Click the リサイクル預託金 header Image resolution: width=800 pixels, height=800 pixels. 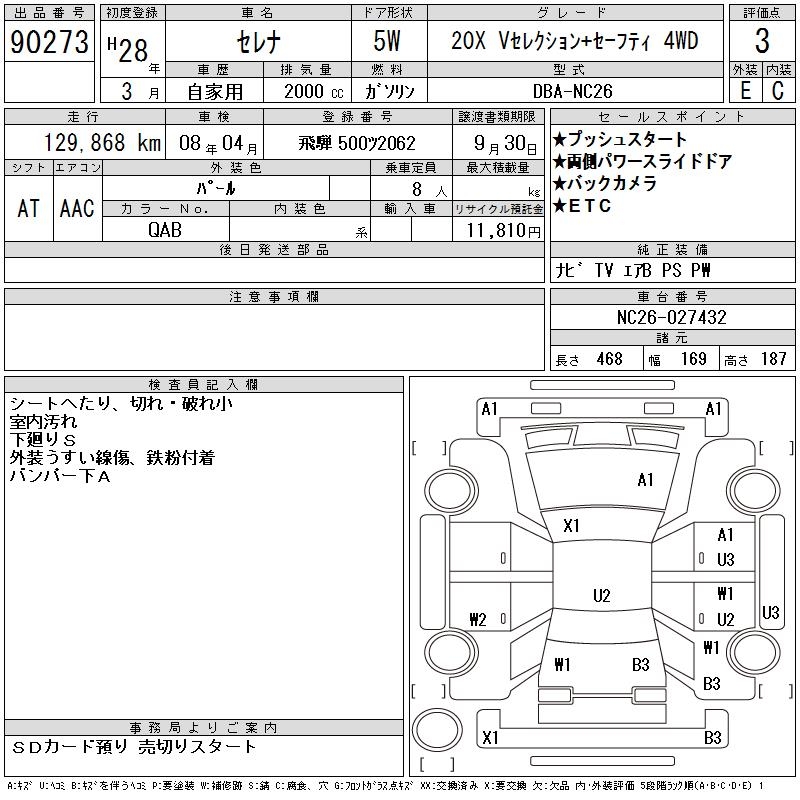click(x=498, y=209)
